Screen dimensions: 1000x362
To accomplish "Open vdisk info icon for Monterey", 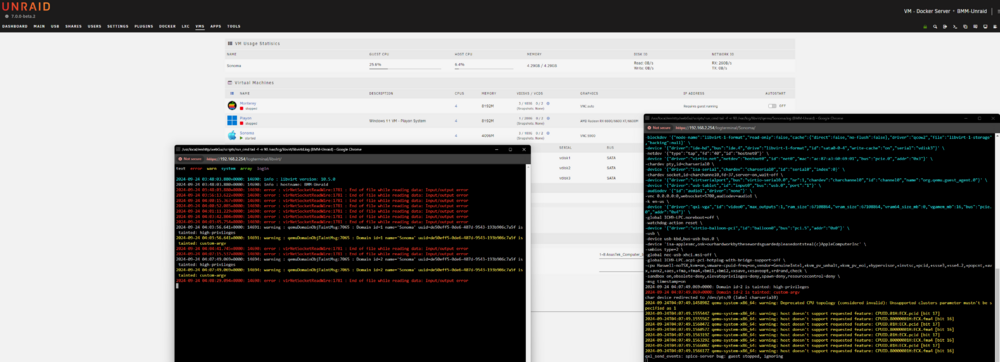I will [548, 103].
